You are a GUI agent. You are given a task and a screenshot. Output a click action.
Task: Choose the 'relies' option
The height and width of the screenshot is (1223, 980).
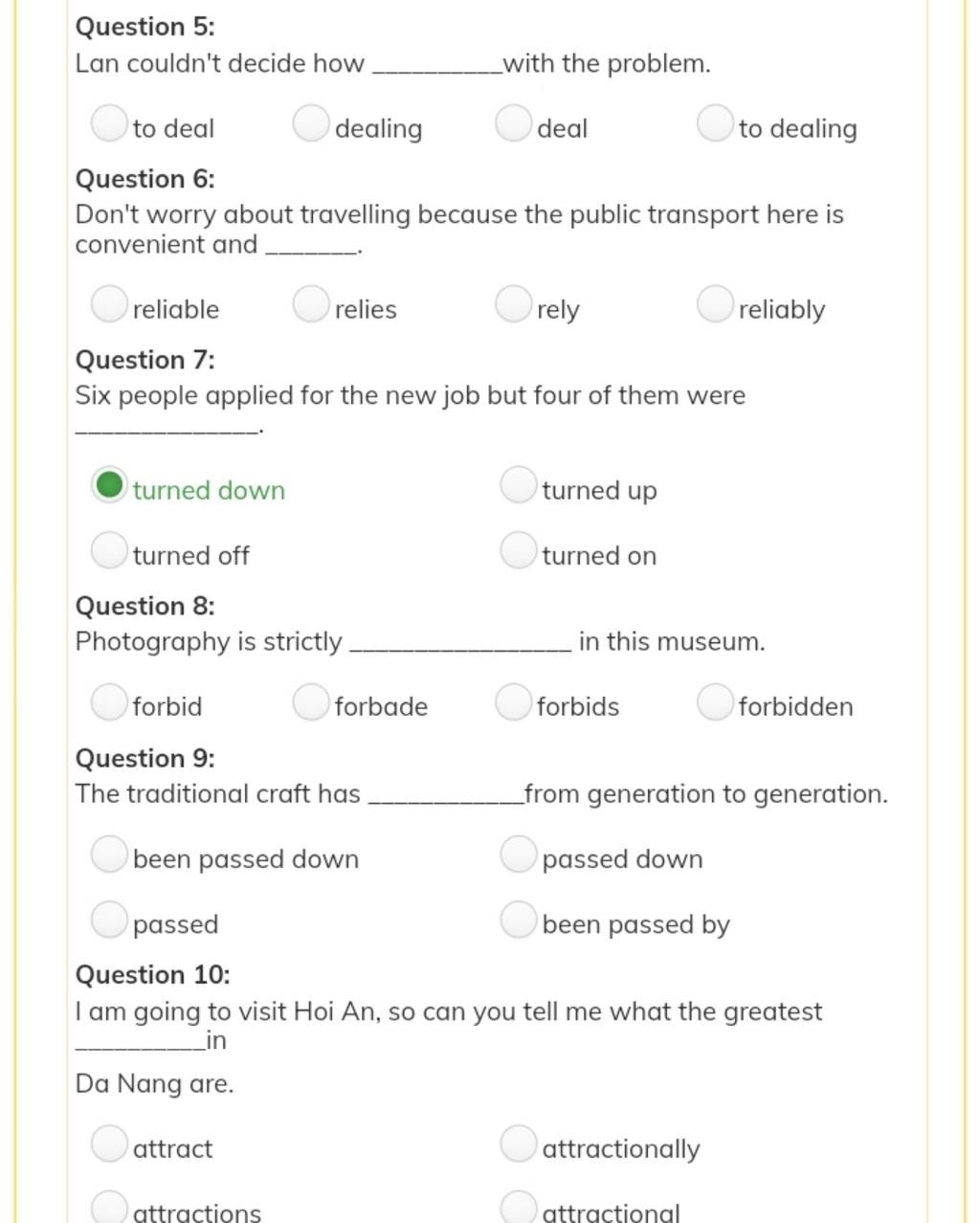pos(311,304)
